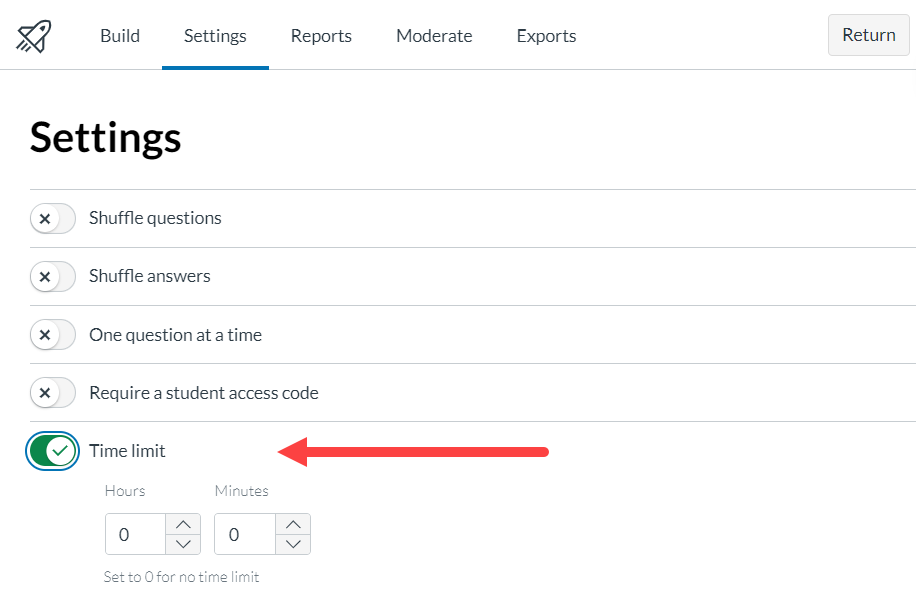
Task: Switch to the Moderate tab
Action: click(434, 36)
